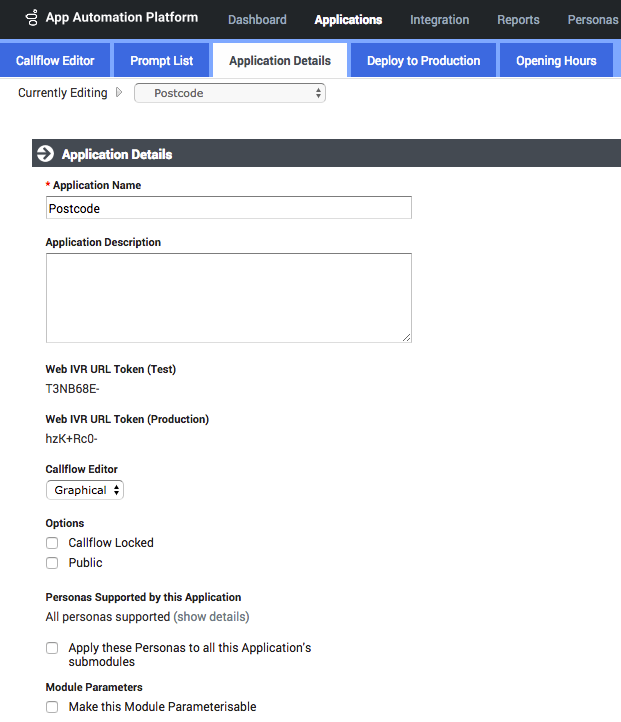
Task: Click the Web IVR URL Token (Production) label
Action: 127,419
